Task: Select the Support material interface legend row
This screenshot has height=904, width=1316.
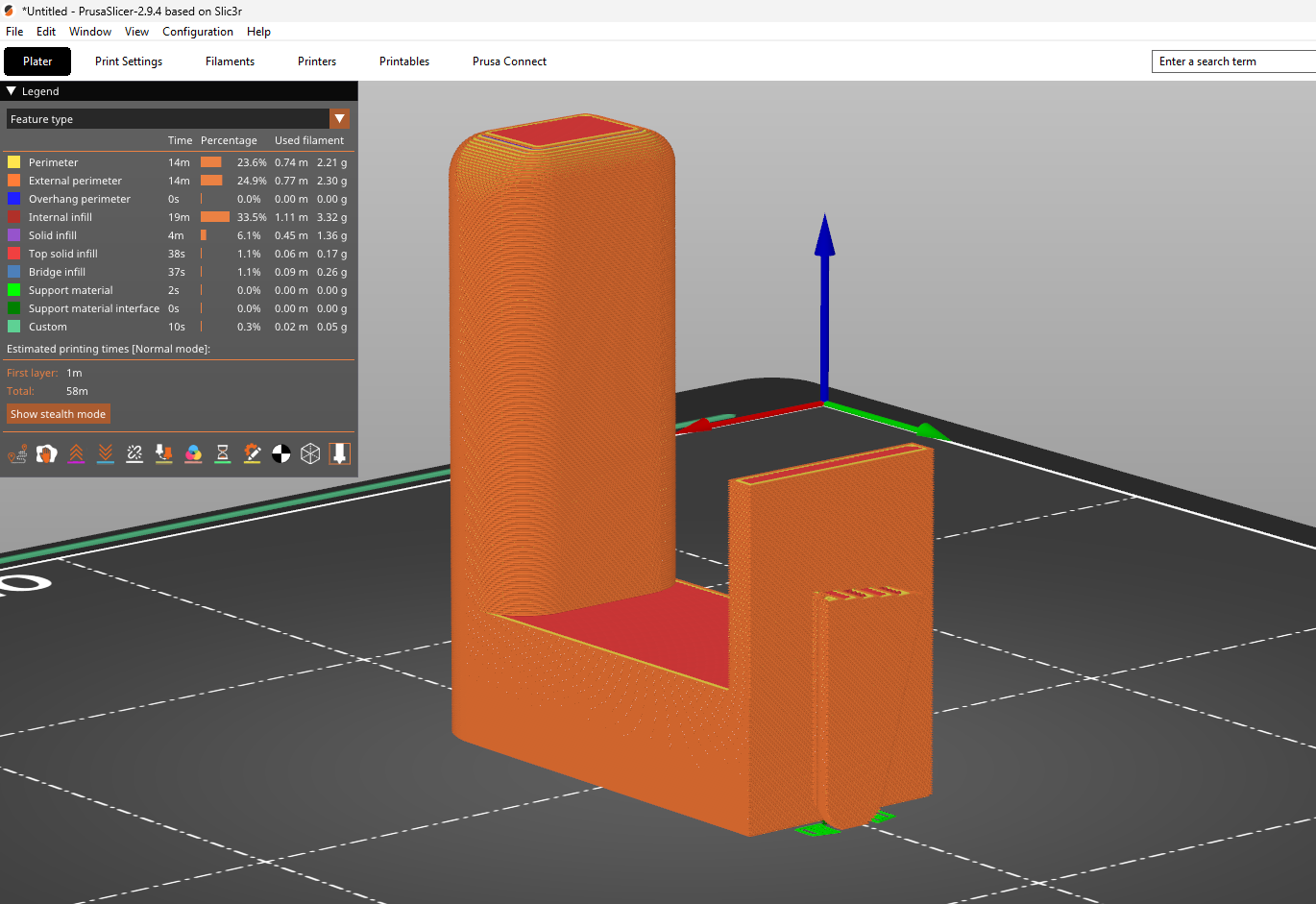Action: (x=179, y=308)
